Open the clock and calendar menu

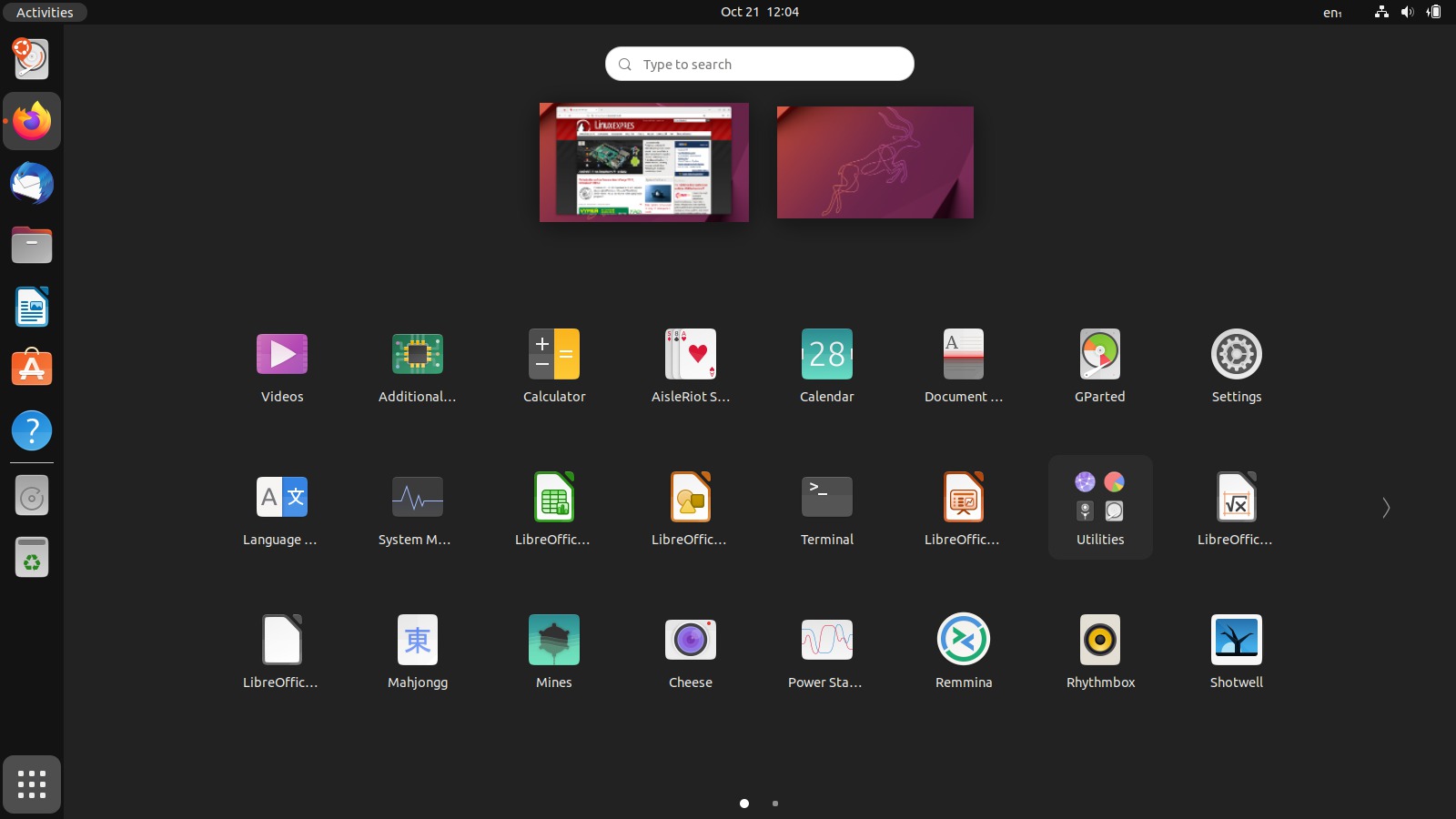pos(760,12)
